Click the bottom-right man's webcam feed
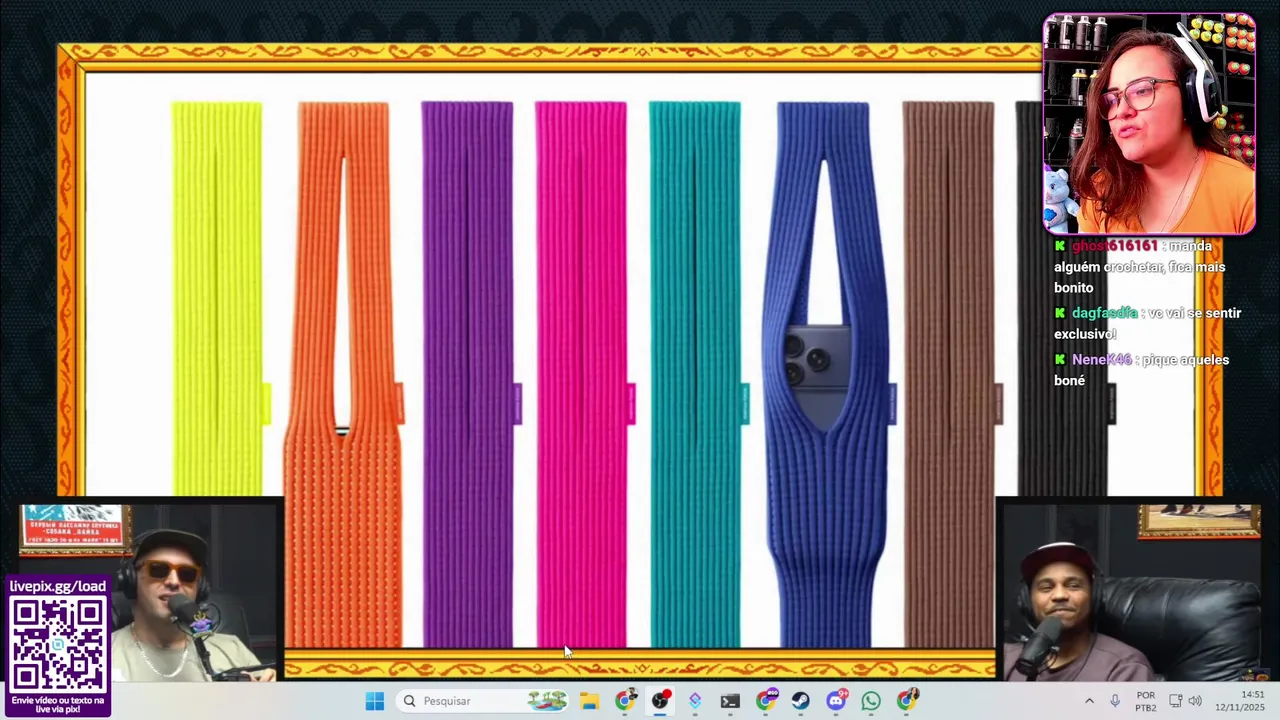Screen dimensions: 1280x720 pos(1130,593)
